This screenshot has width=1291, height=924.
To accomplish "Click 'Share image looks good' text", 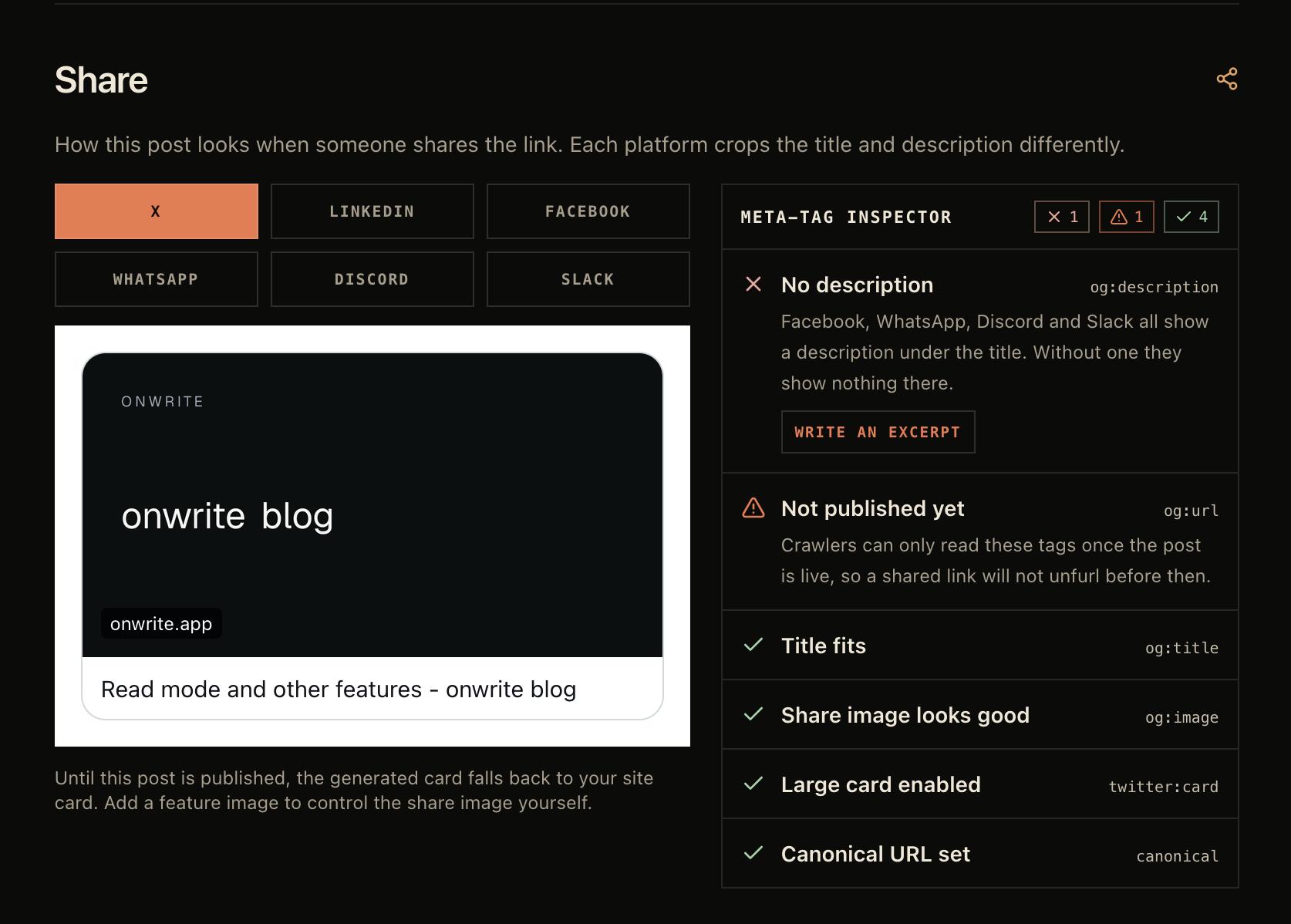I will point(905,715).
